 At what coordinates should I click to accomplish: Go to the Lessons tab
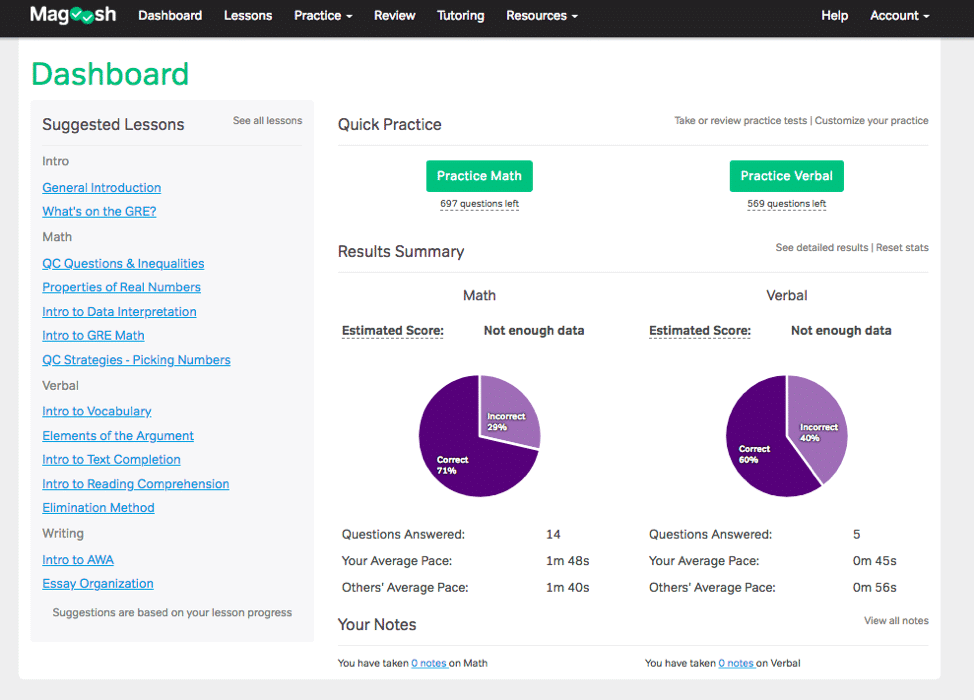coord(247,16)
